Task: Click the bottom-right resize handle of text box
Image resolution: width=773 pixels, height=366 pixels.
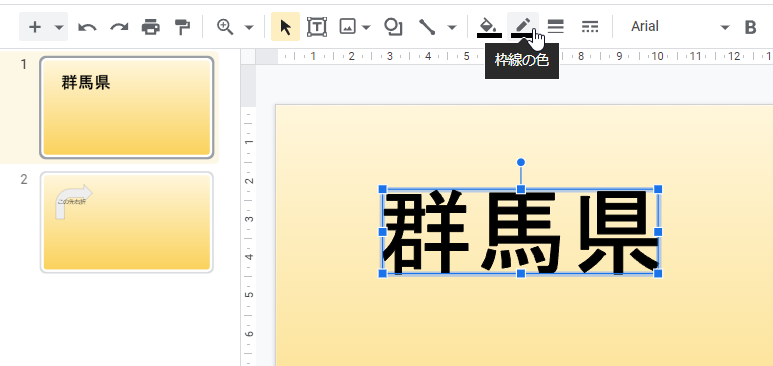Action: 658,273
